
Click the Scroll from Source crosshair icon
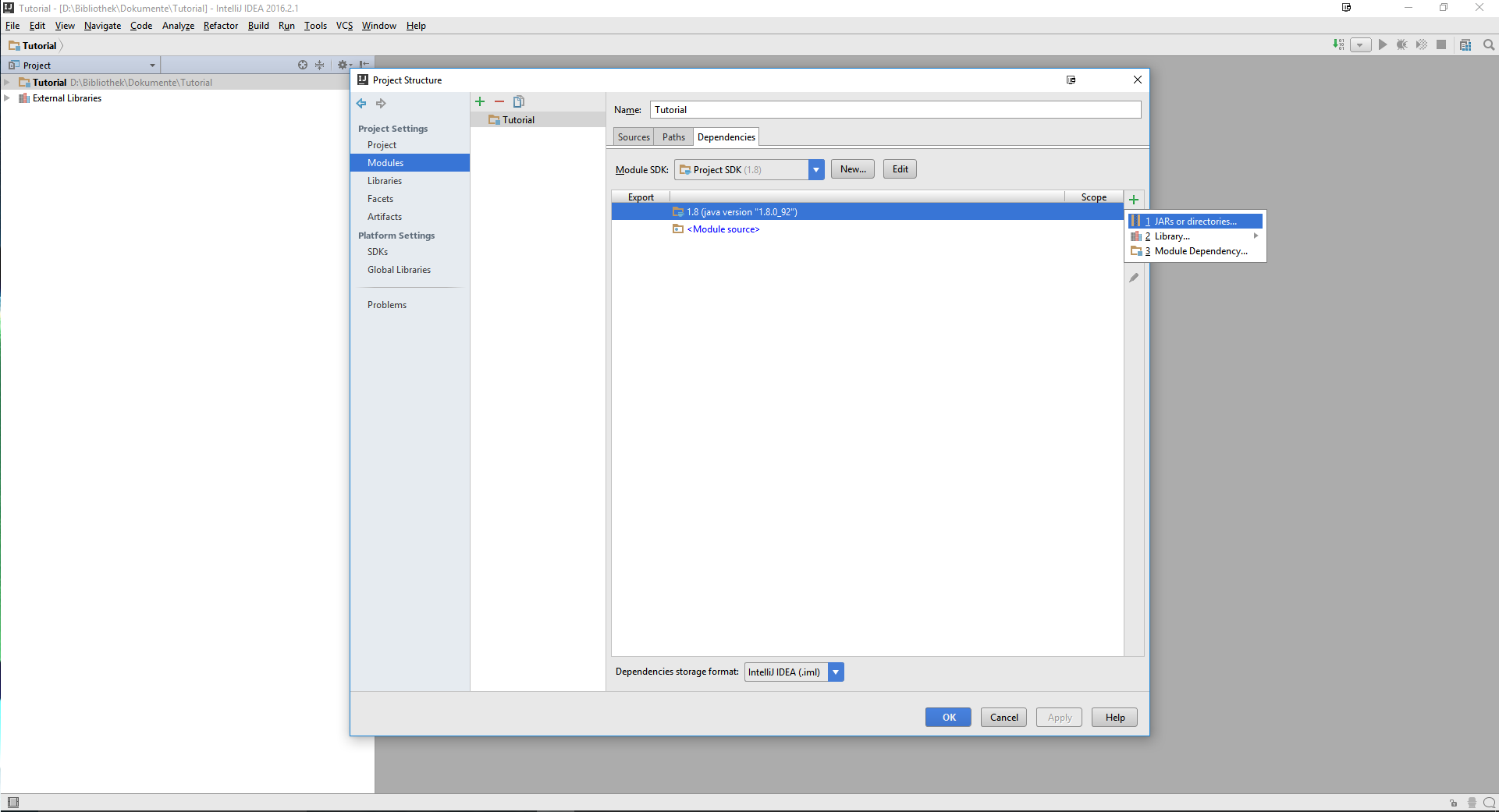[303, 66]
